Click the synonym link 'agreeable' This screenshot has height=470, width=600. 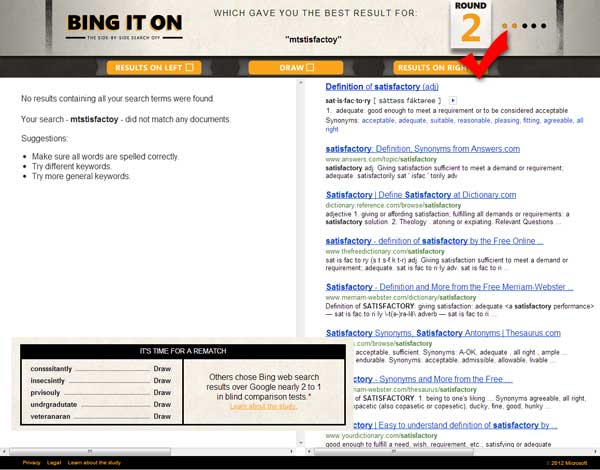pyautogui.click(x=558, y=121)
